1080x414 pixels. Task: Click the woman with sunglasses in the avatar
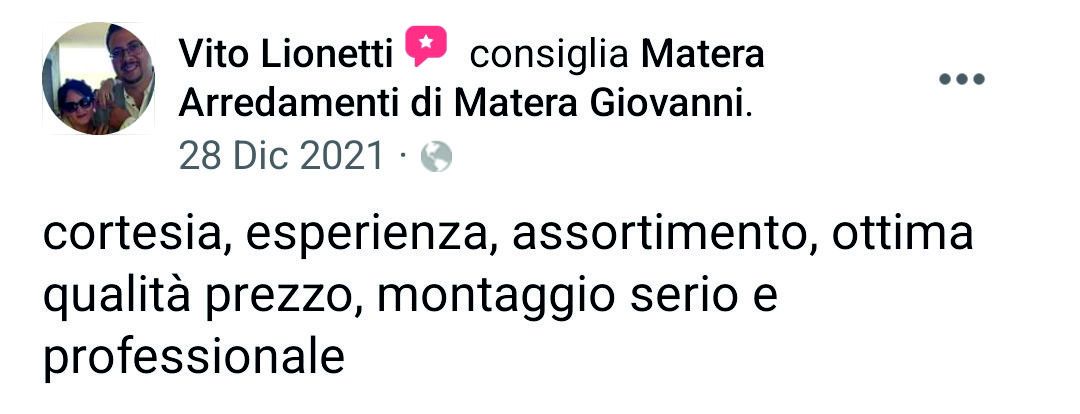(78, 105)
